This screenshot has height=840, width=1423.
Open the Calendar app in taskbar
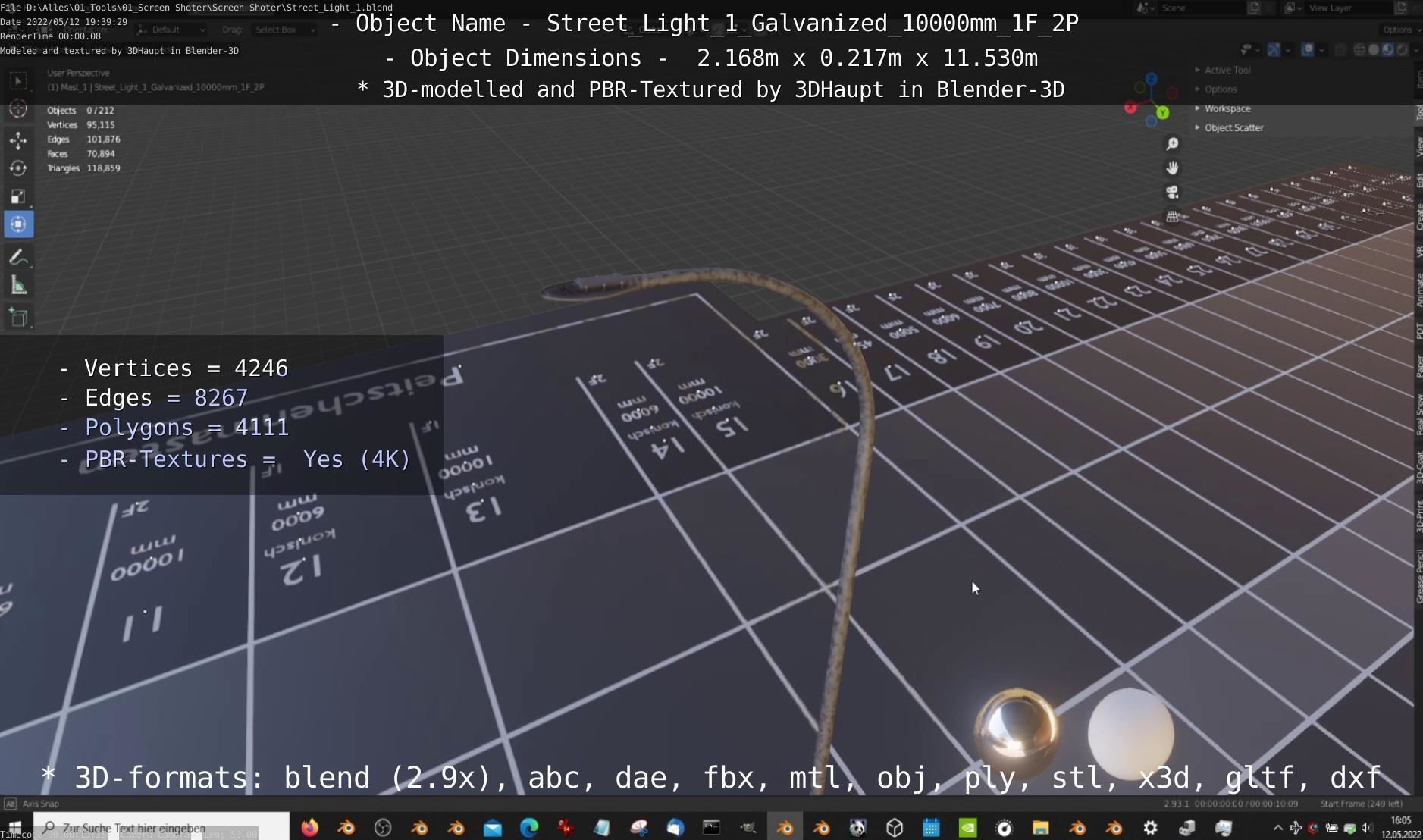click(x=931, y=828)
